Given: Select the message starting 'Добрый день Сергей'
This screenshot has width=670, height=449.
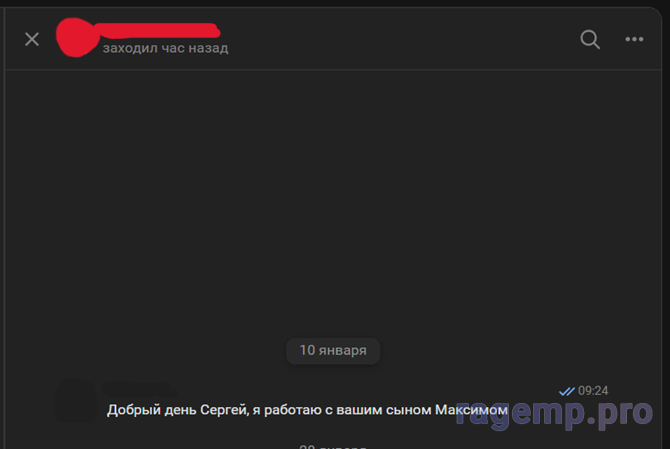Looking at the screenshot, I should [x=307, y=410].
